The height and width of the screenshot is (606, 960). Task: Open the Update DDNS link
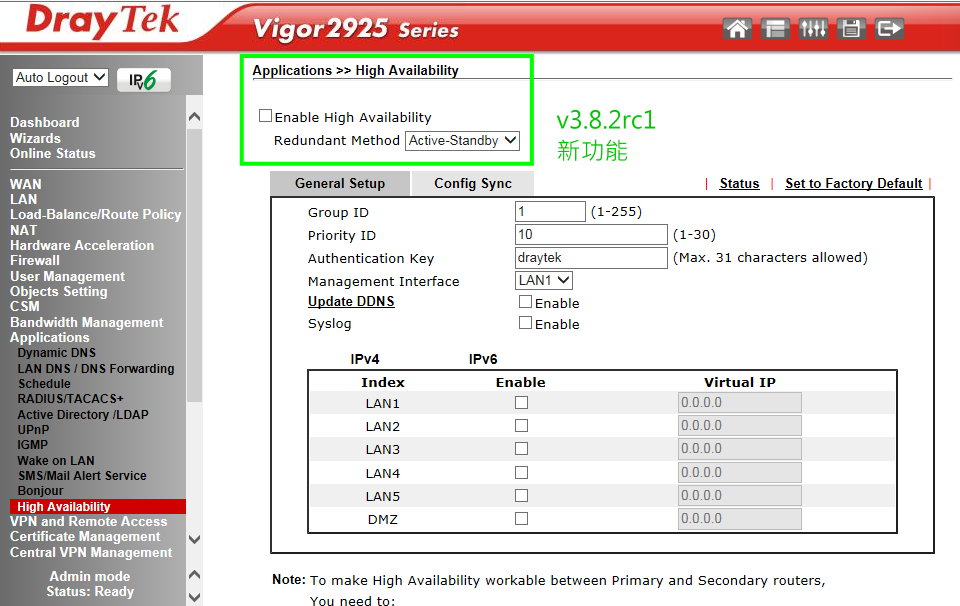[x=351, y=302]
